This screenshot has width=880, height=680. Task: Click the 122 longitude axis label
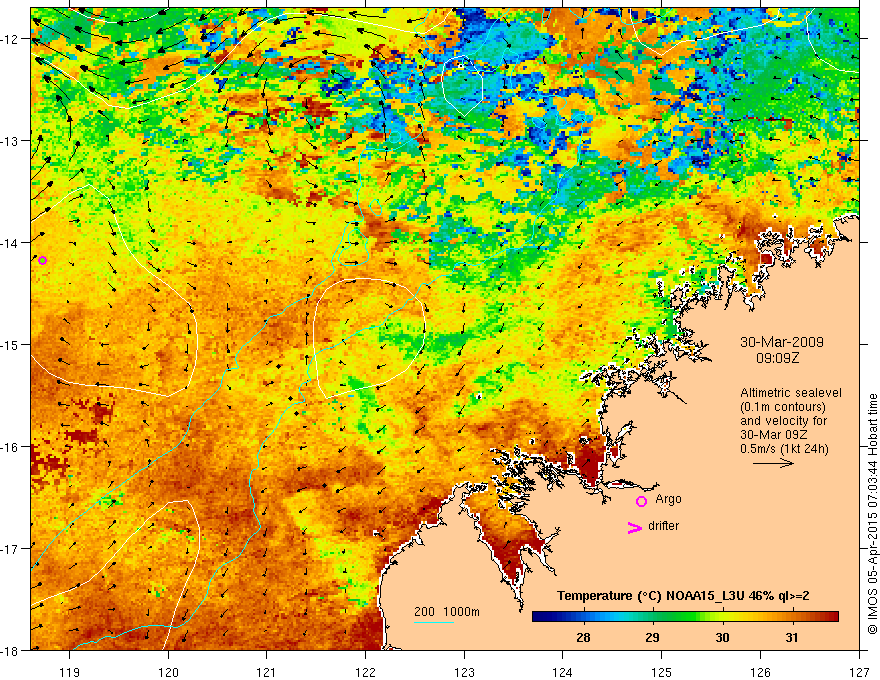tap(365, 672)
